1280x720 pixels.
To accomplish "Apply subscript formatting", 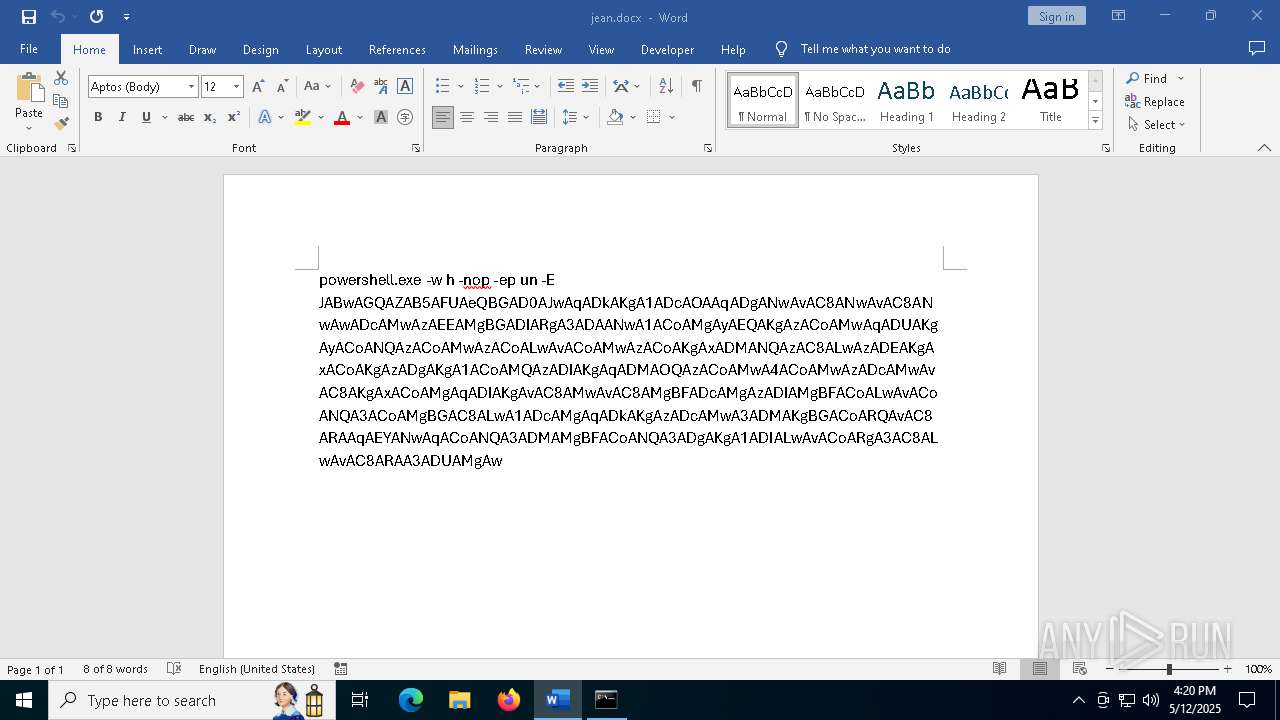I will [x=210, y=118].
